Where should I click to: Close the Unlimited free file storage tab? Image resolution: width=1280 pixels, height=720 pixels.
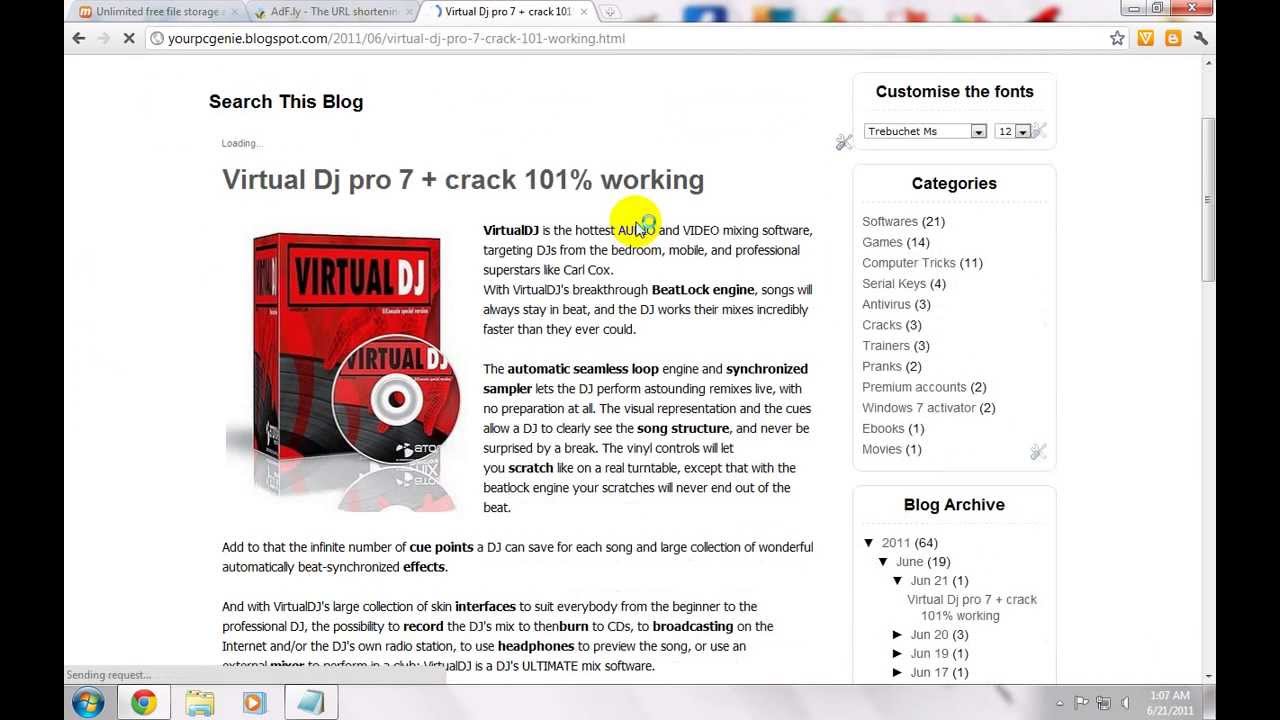(235, 12)
